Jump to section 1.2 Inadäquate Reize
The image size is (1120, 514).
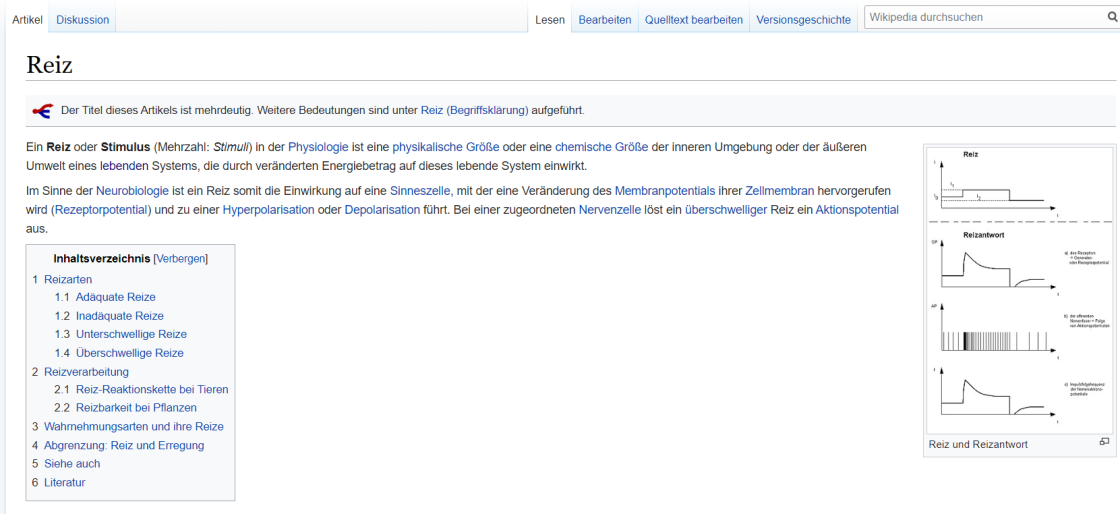click(119, 316)
